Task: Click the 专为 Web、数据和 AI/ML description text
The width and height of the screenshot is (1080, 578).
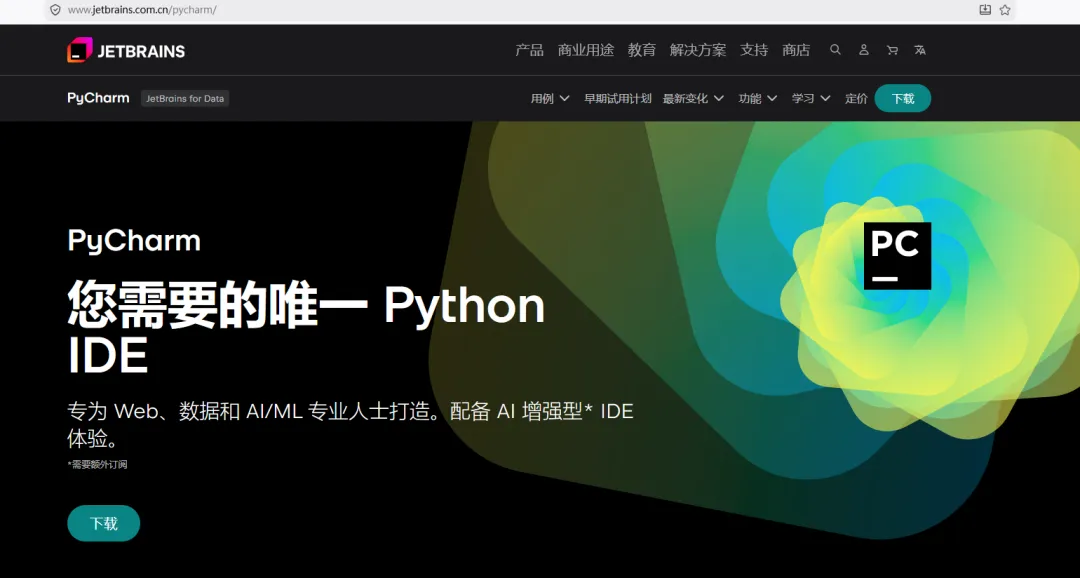Action: [350, 424]
